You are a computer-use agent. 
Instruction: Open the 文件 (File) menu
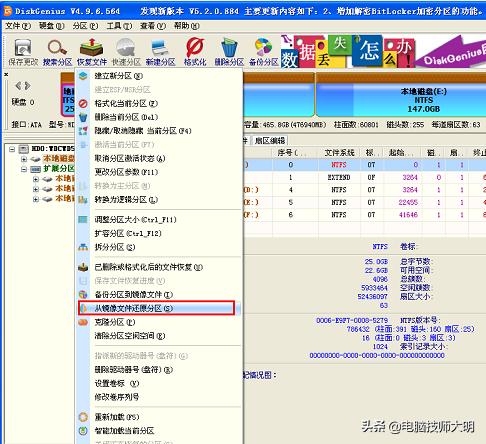[x=18, y=26]
